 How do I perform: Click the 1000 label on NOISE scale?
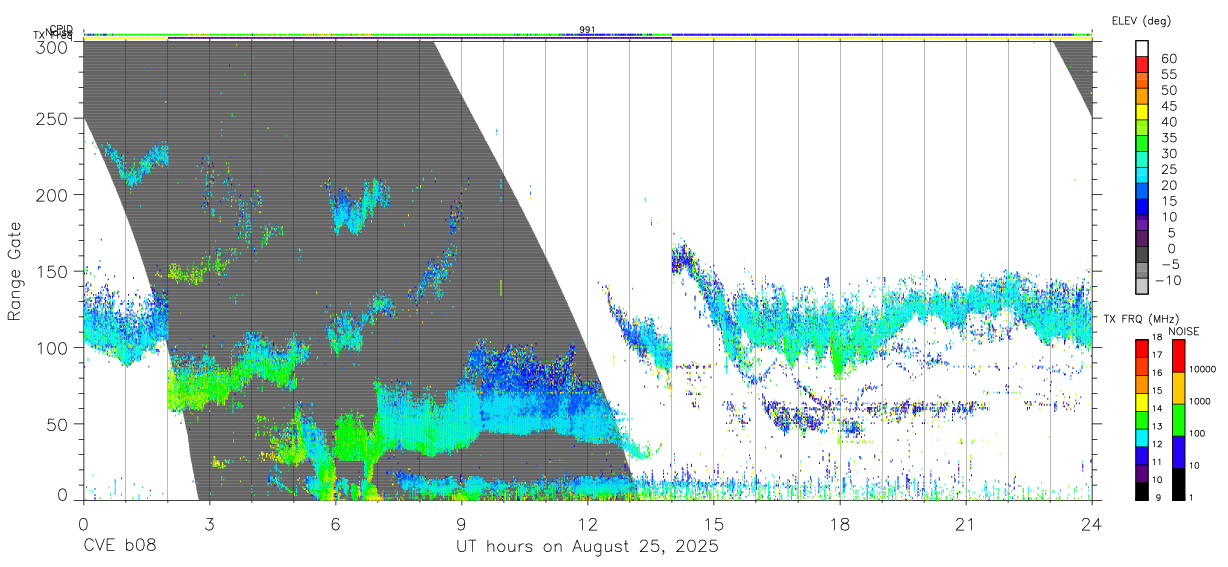coord(1202,401)
